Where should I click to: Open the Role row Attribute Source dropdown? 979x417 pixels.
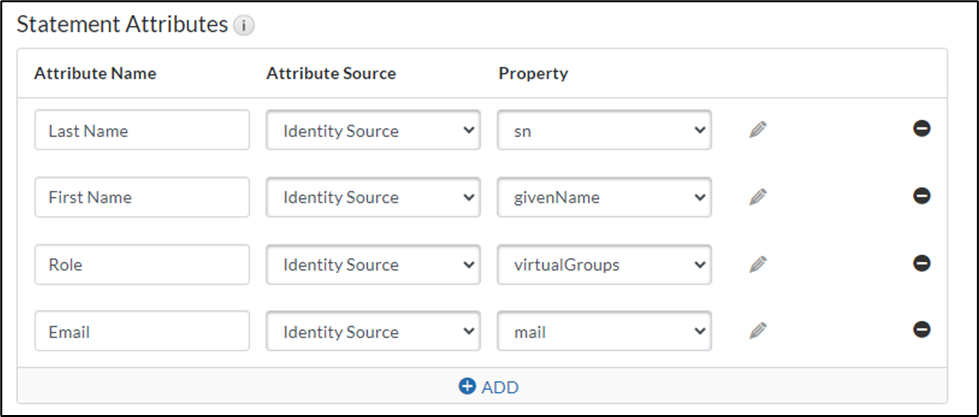point(373,264)
